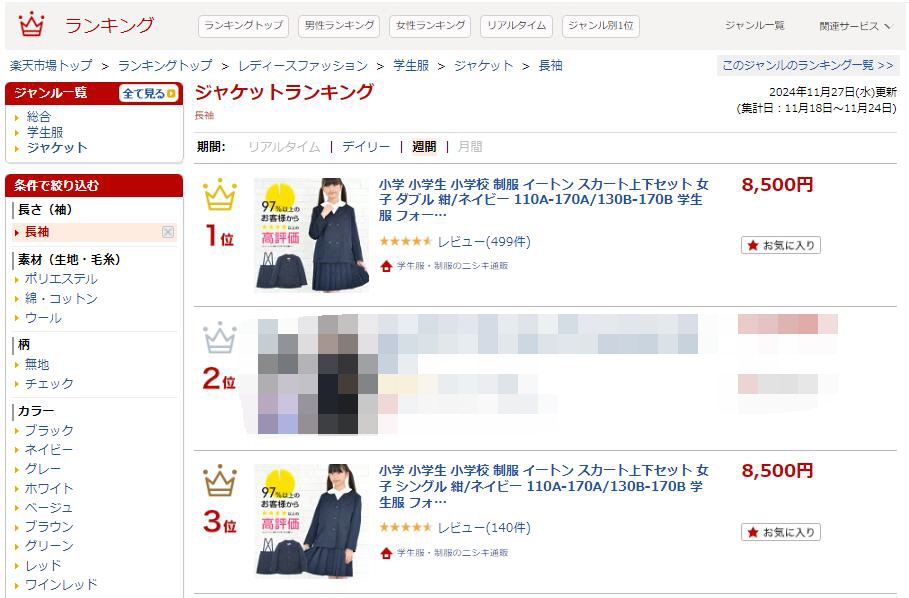Image resolution: width=909 pixels, height=598 pixels.
Task: Open the first-place product title link
Action: click(544, 200)
